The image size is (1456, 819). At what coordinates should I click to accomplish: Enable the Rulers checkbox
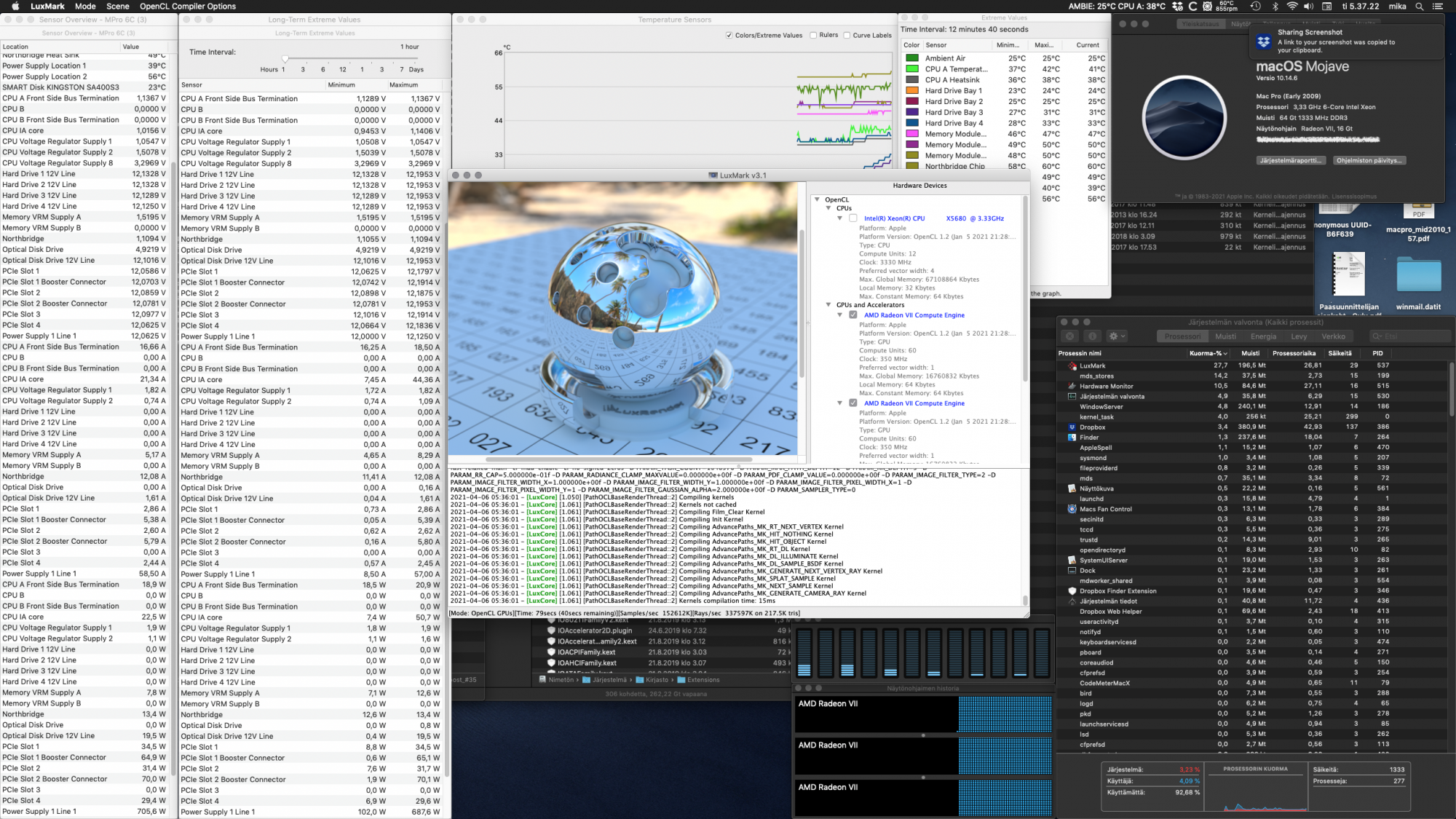coord(813,35)
